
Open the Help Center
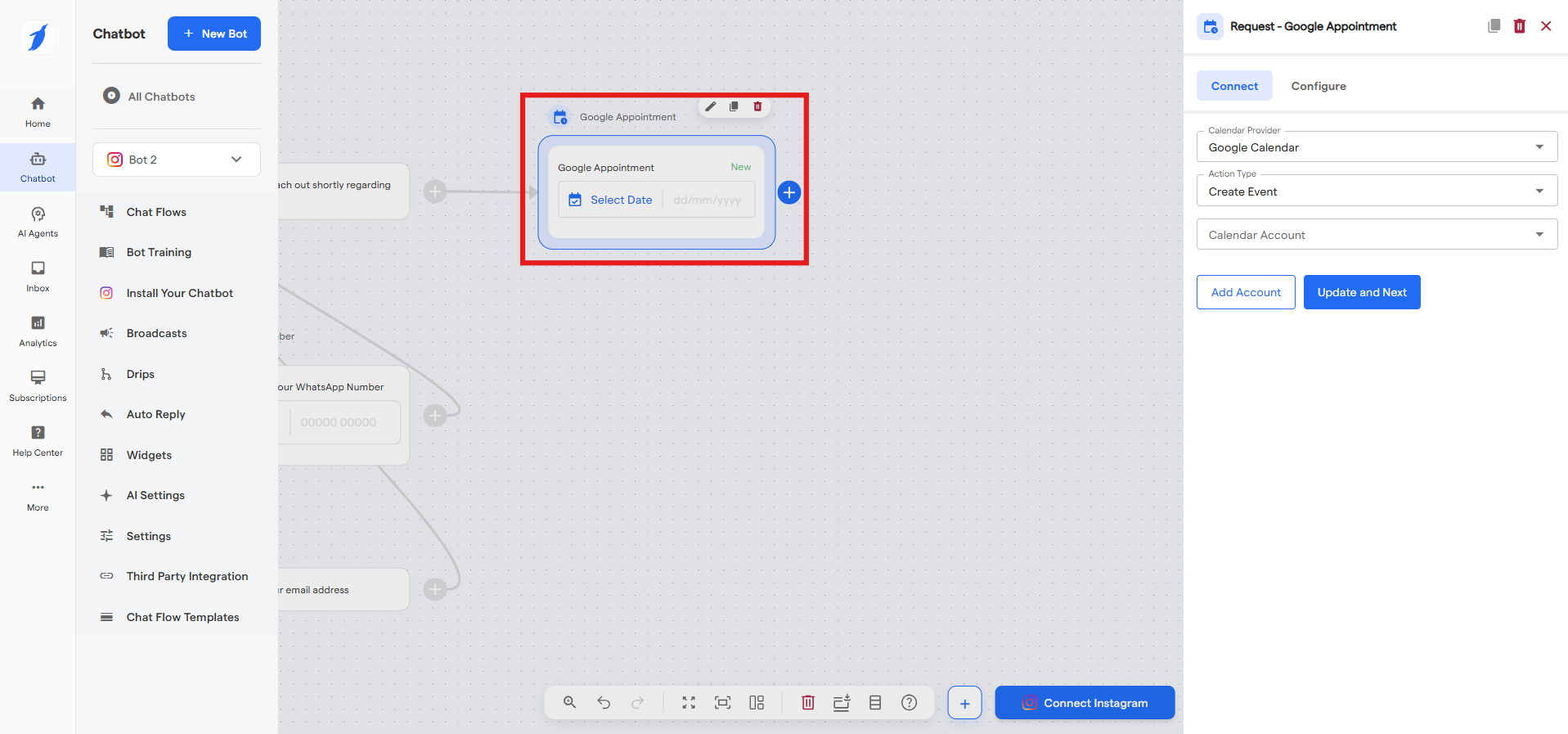(38, 441)
